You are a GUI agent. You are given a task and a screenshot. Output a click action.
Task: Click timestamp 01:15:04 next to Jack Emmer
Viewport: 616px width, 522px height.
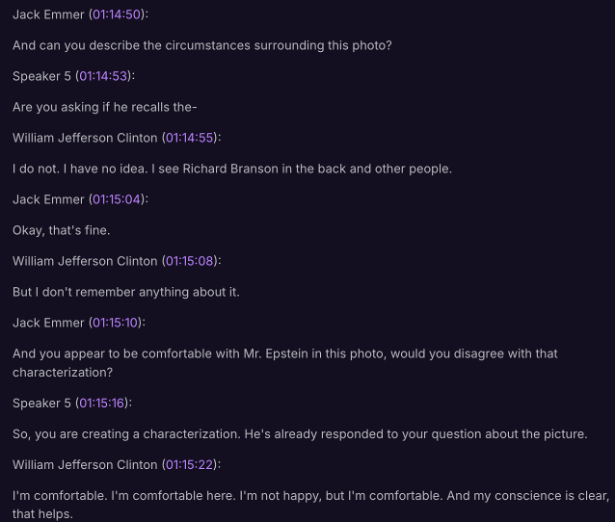point(117,199)
